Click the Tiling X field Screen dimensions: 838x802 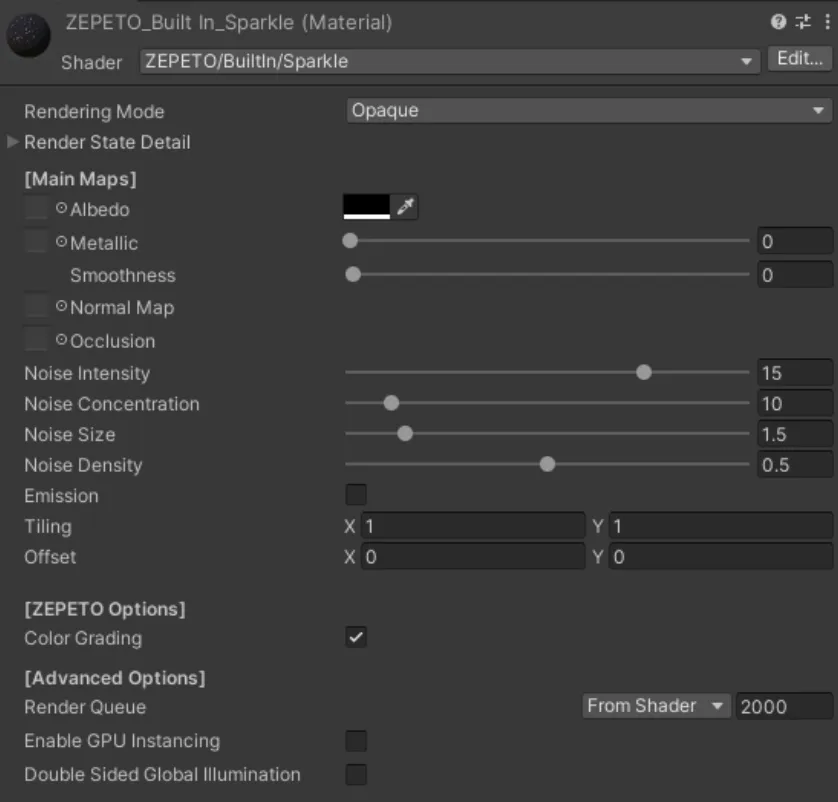point(473,526)
